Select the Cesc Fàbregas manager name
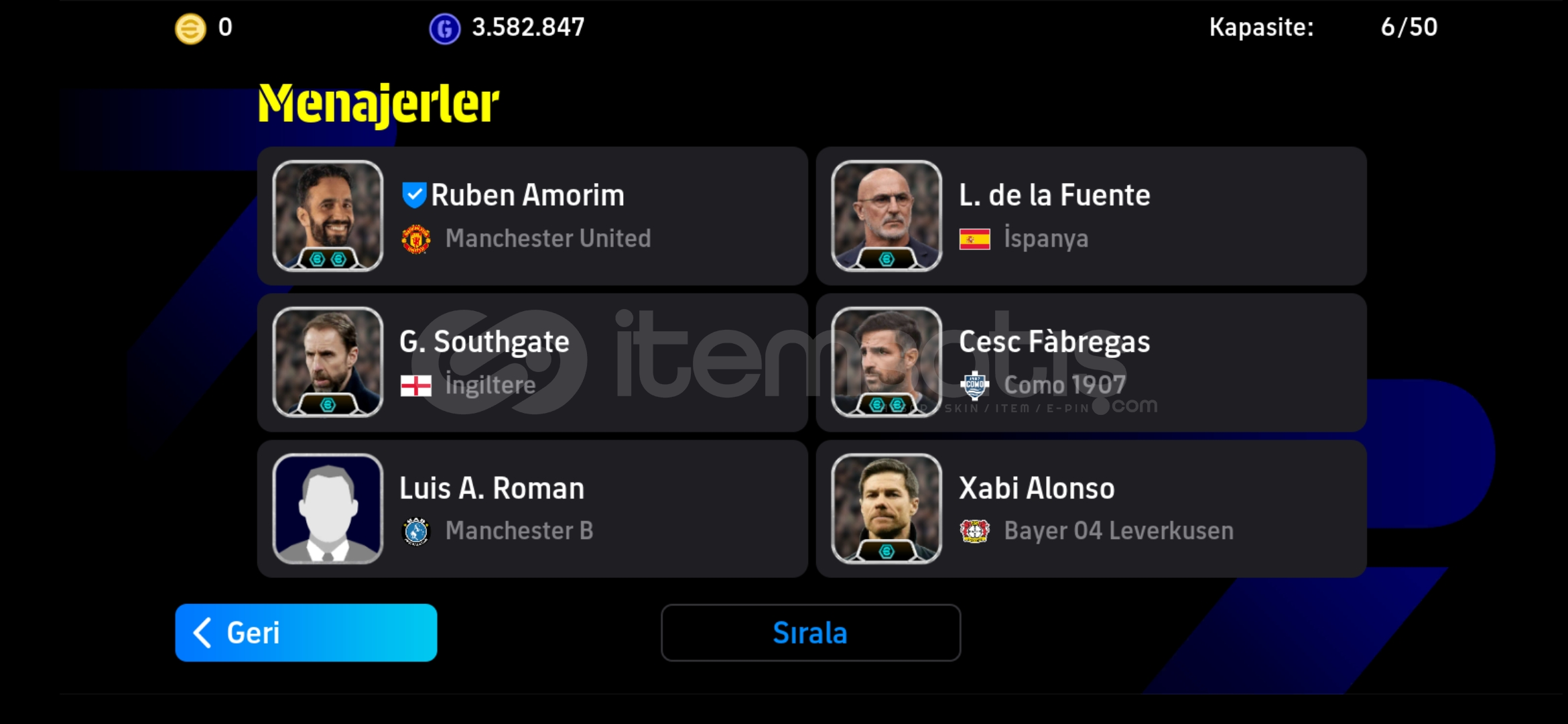 tap(1054, 342)
